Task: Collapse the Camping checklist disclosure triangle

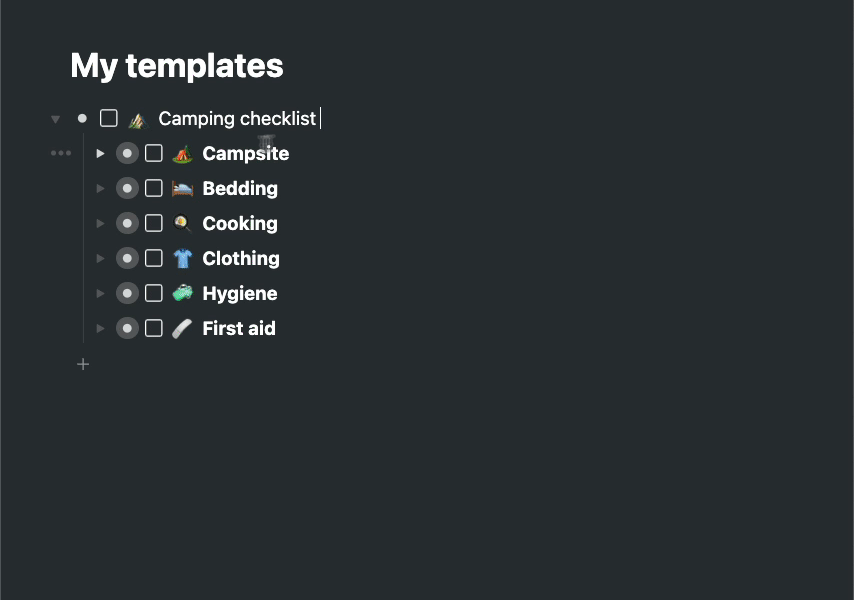Action: point(55,118)
